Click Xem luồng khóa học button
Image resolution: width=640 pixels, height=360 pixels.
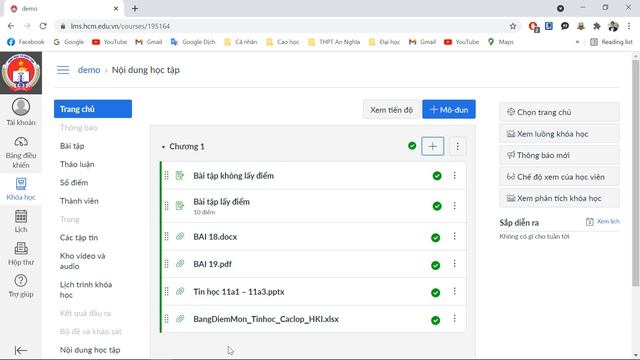pyautogui.click(x=559, y=133)
